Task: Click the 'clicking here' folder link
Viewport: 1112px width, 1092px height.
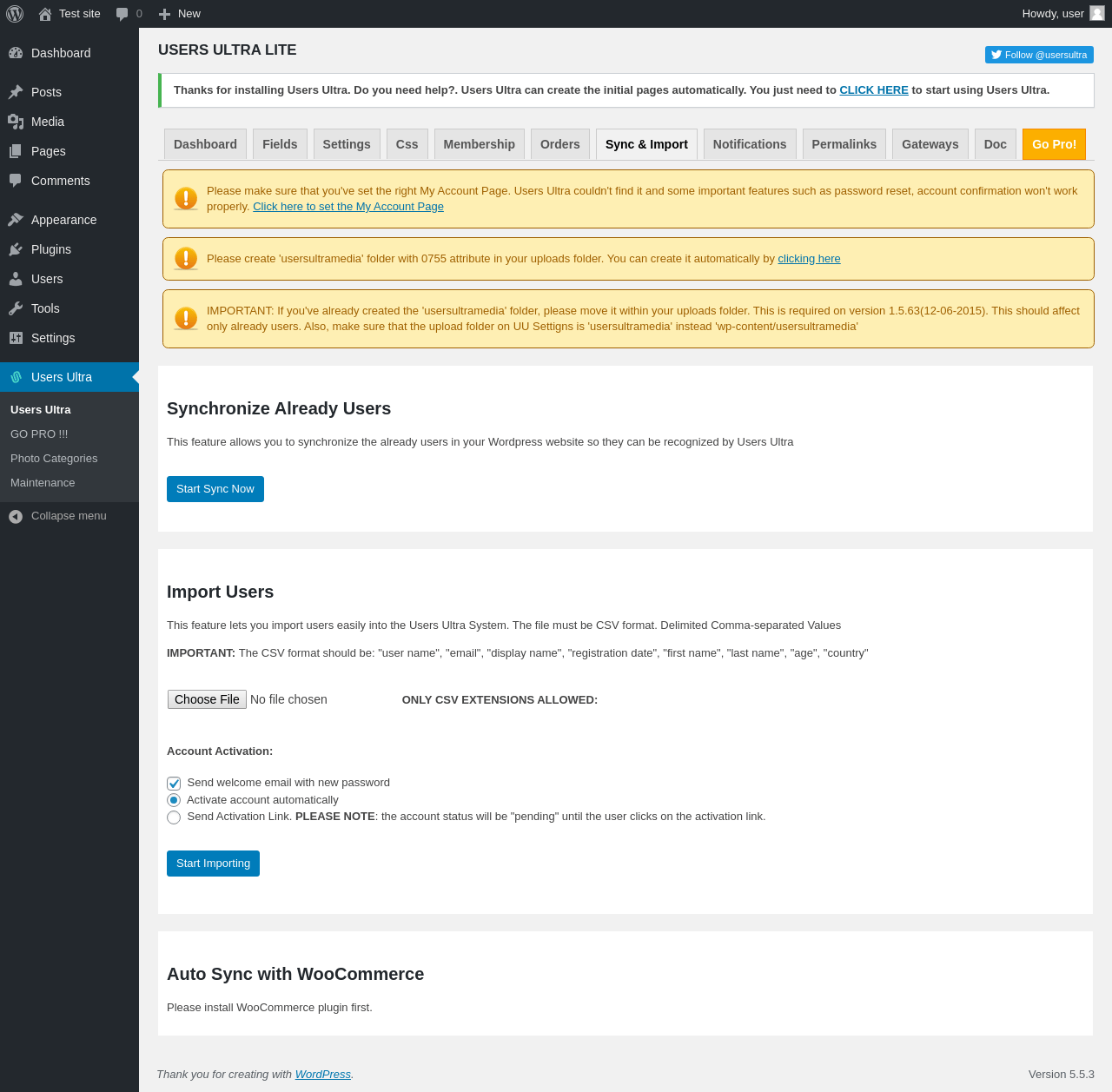Action: [809, 259]
